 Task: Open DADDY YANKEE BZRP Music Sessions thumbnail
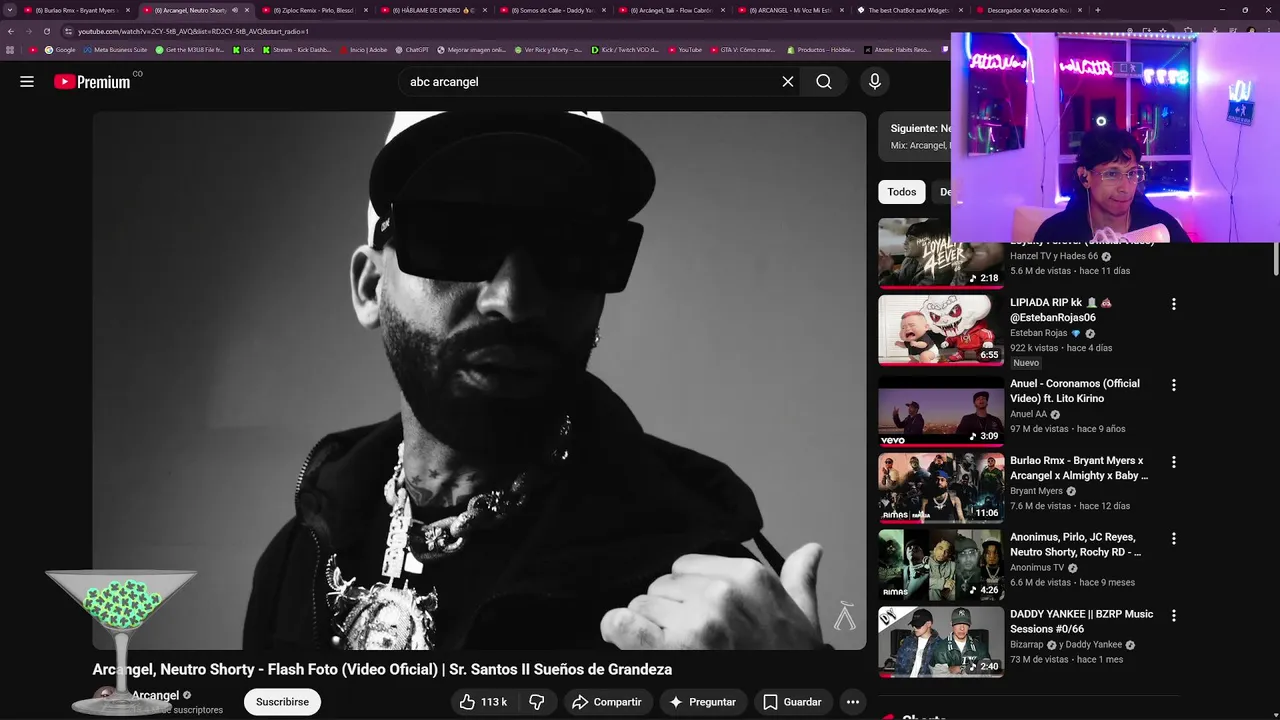click(x=941, y=641)
